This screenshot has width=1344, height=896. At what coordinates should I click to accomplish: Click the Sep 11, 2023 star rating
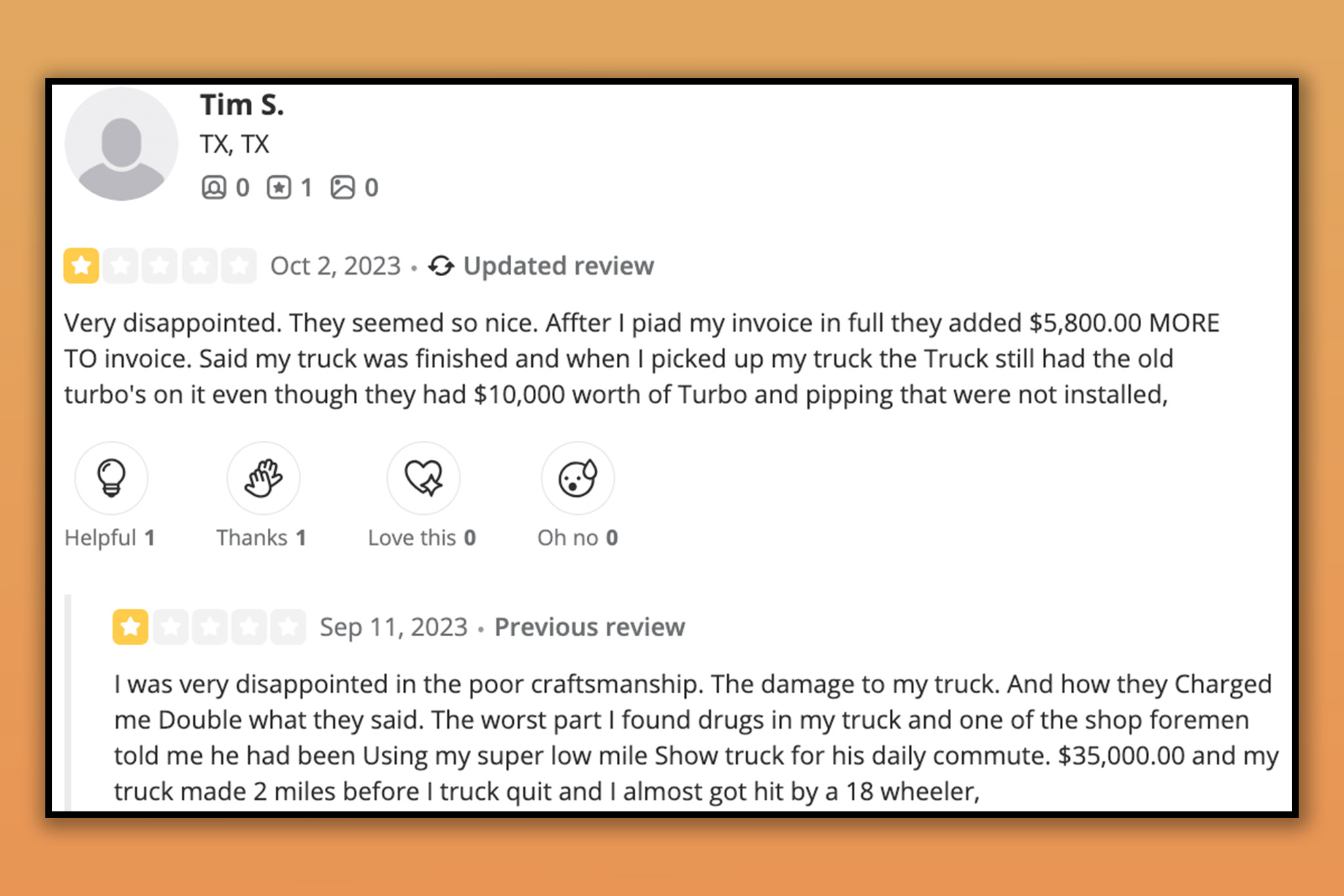pos(209,627)
